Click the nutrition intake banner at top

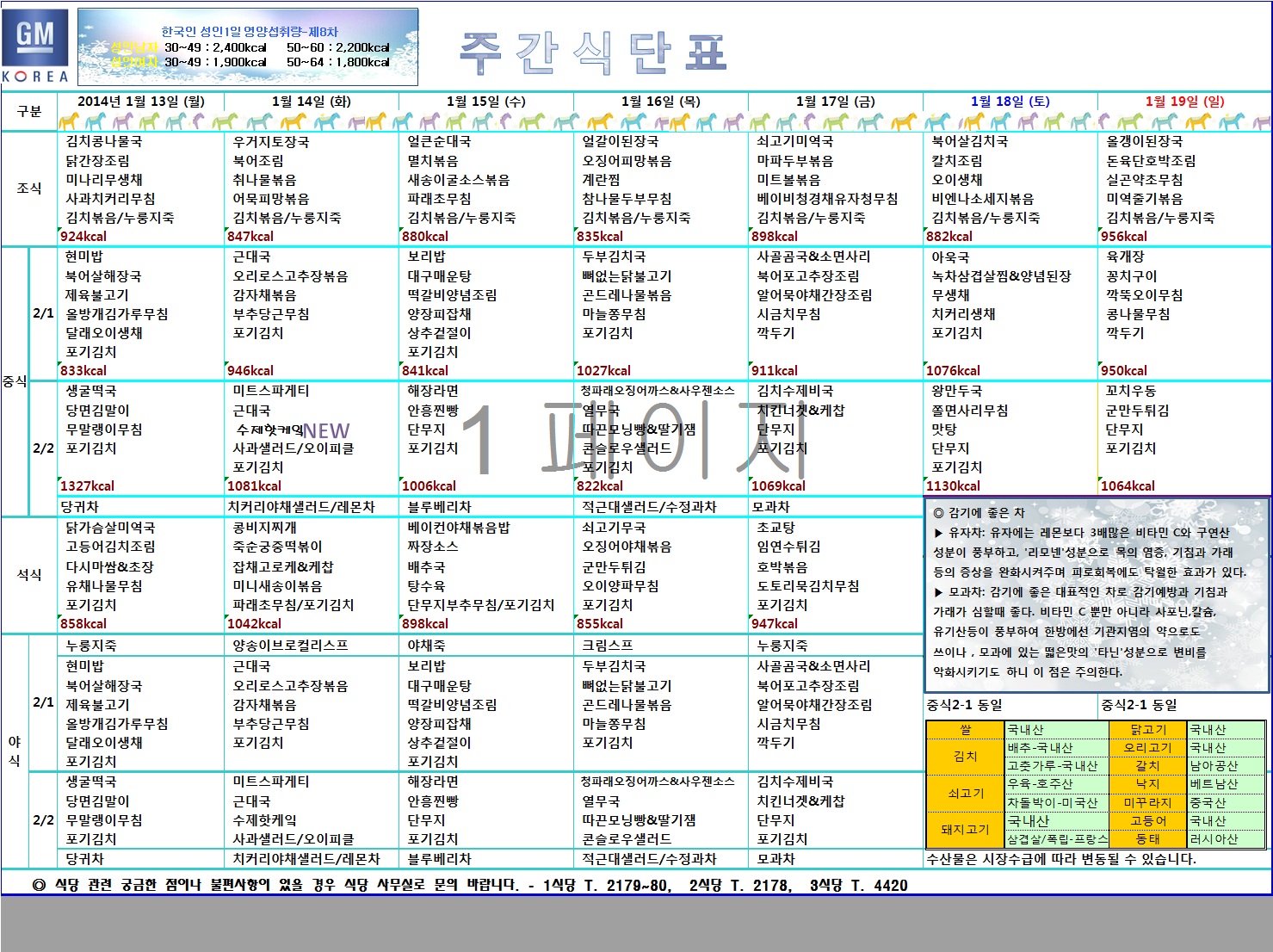click(x=248, y=47)
